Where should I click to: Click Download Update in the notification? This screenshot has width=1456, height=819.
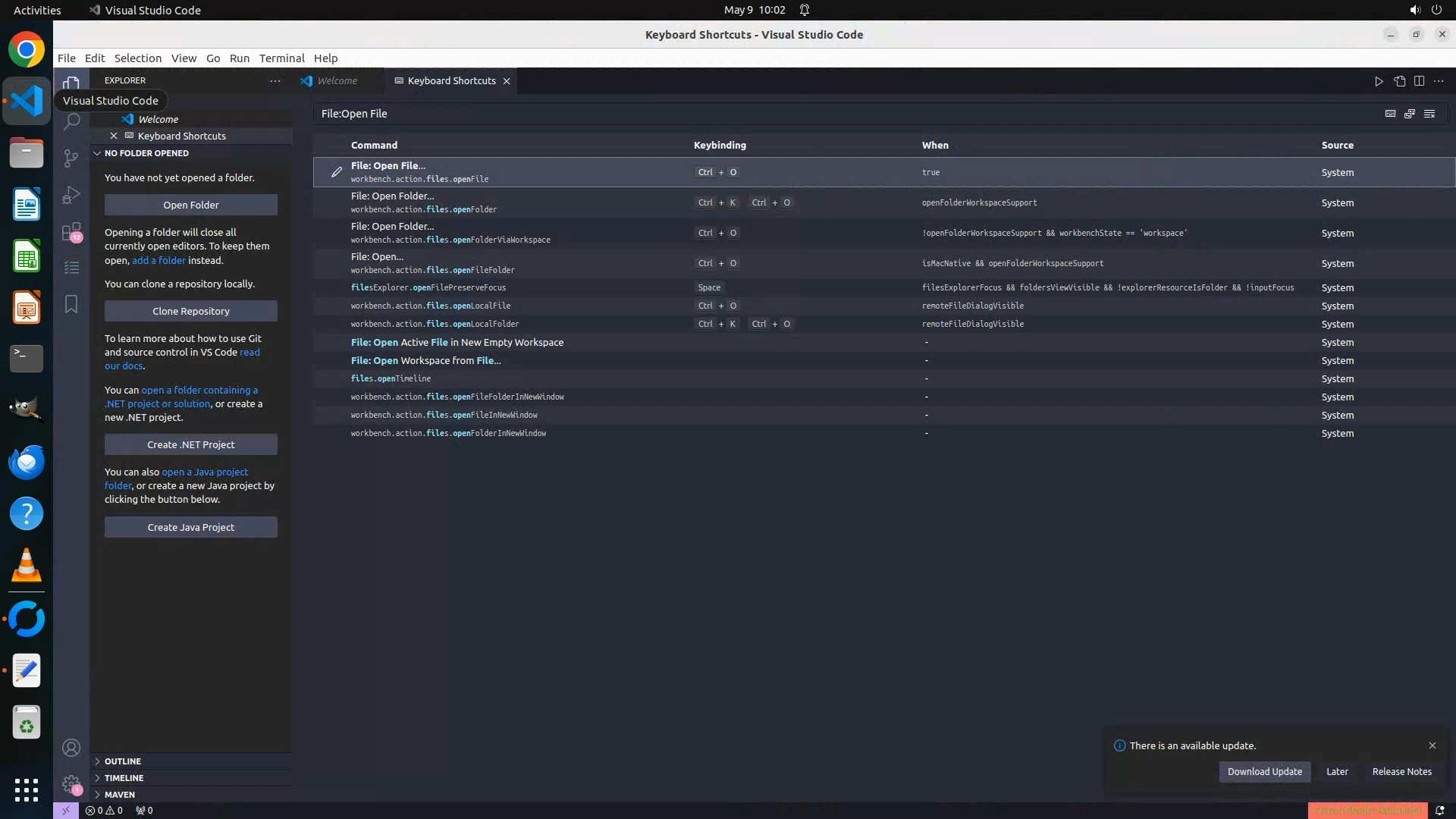1264,771
